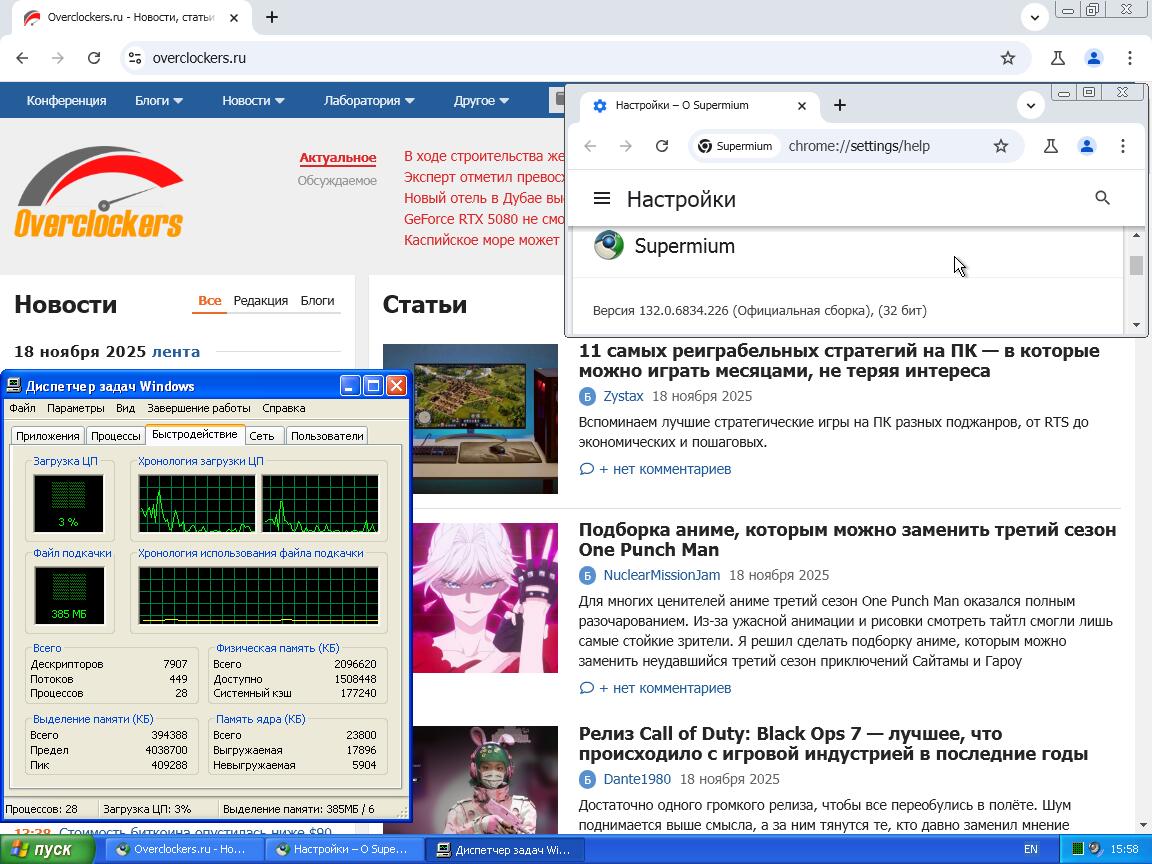Image resolution: width=1152 pixels, height=864 pixels.
Task: Open Файл menu in Task Manager
Action: [x=22, y=408]
